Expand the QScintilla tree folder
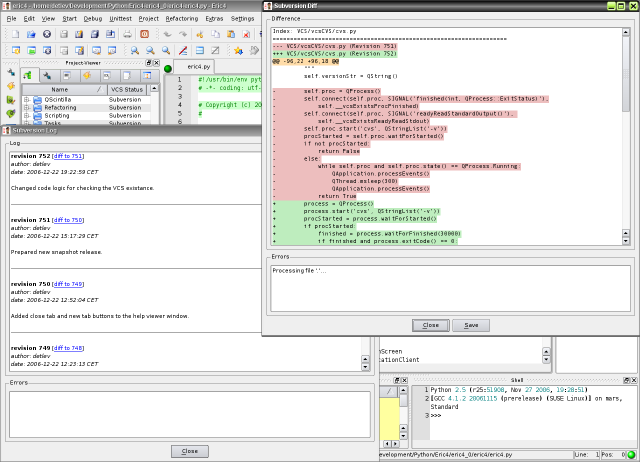The height and width of the screenshot is (462, 640). click(27, 100)
